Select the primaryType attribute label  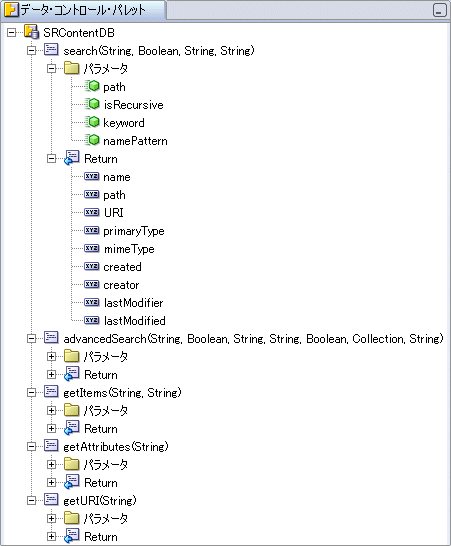coord(134,231)
